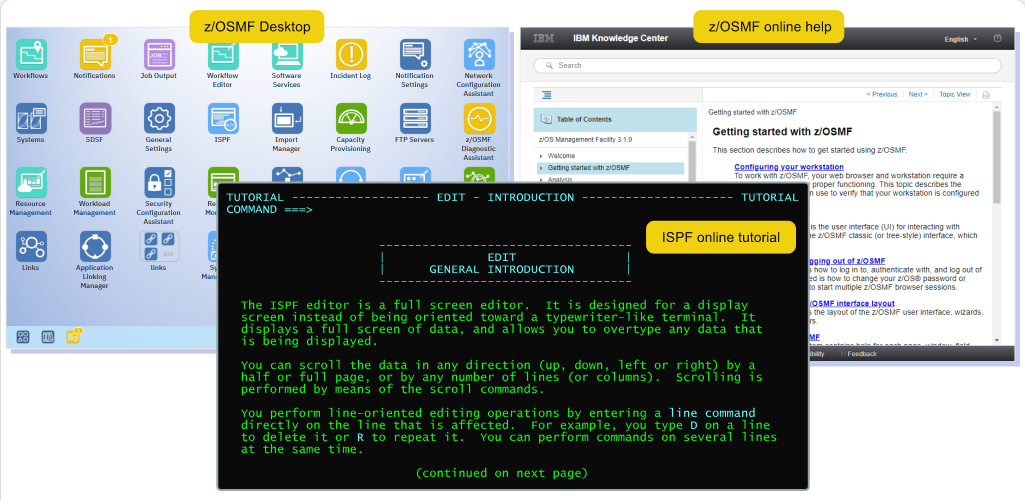Switch to Topic View
The width and height of the screenshot is (1025, 500).
(x=955, y=95)
